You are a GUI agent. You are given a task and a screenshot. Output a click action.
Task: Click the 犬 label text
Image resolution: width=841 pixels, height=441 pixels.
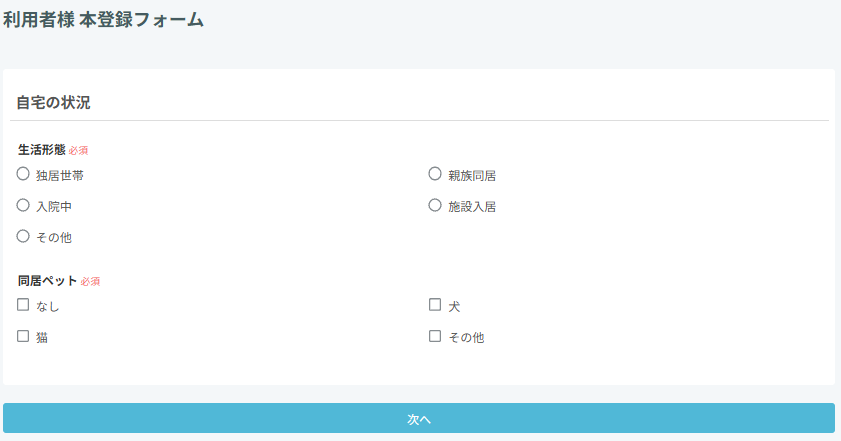(454, 307)
